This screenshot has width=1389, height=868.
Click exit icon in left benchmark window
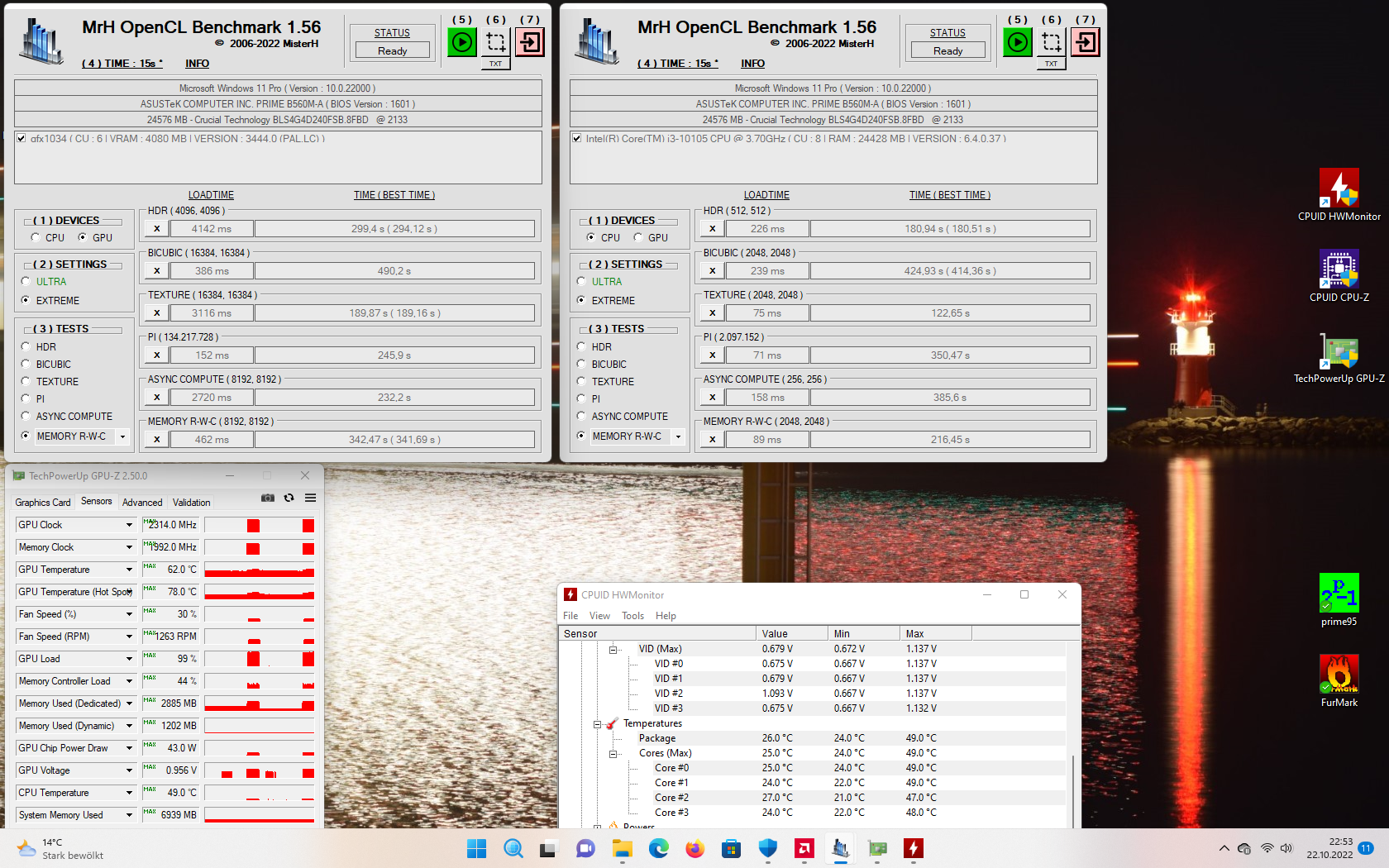[530, 42]
